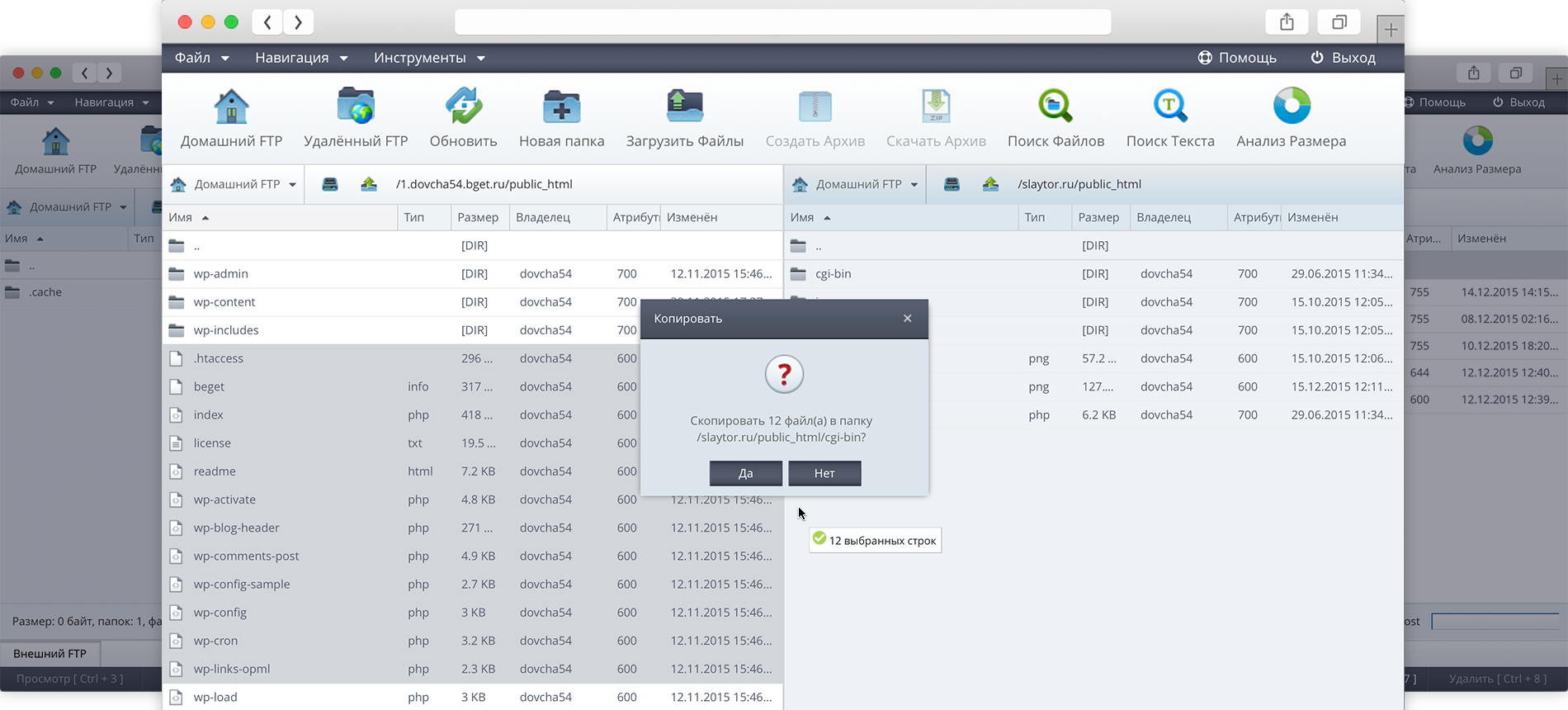The width and height of the screenshot is (1568, 710).
Task: Click Выход to log out
Action: coord(1343,58)
